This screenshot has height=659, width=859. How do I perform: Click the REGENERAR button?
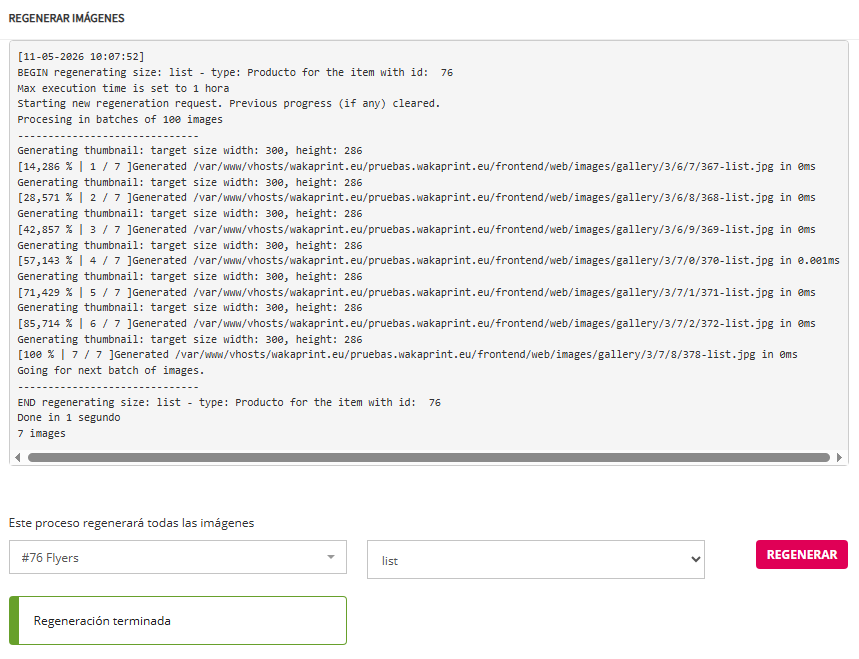tap(801, 554)
